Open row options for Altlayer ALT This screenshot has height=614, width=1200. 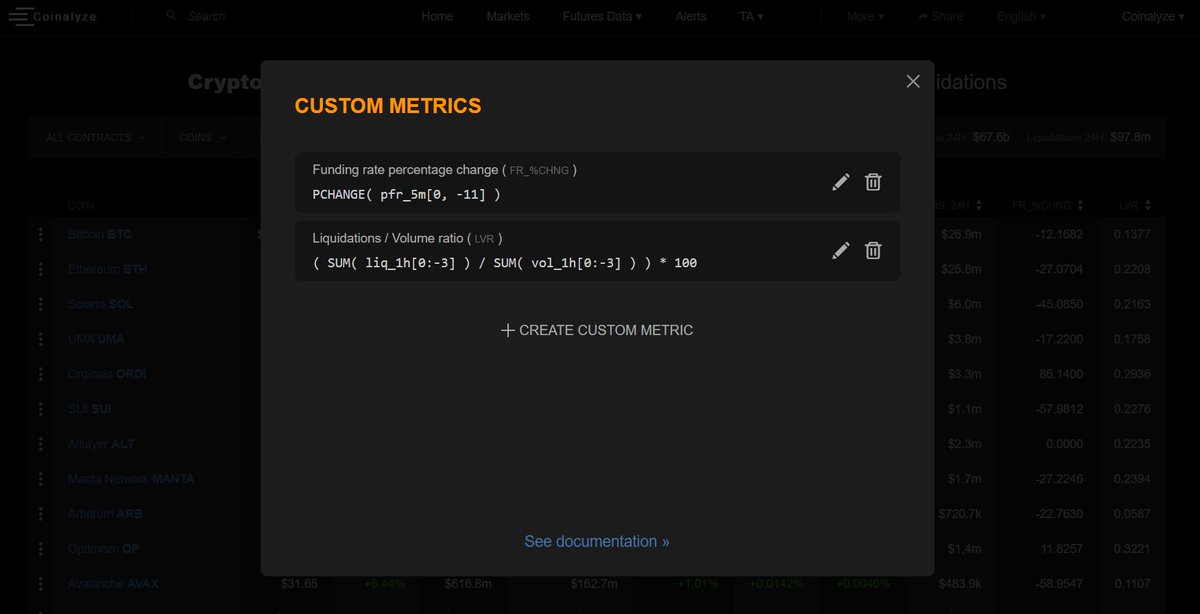[41, 444]
